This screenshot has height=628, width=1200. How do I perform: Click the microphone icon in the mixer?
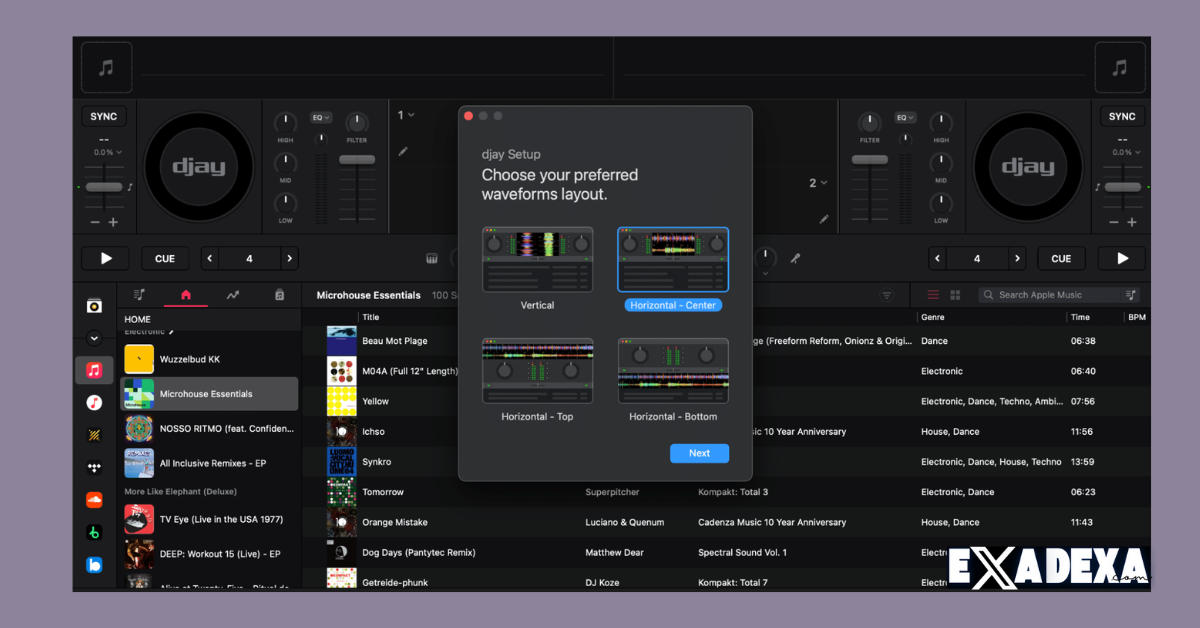pos(795,258)
